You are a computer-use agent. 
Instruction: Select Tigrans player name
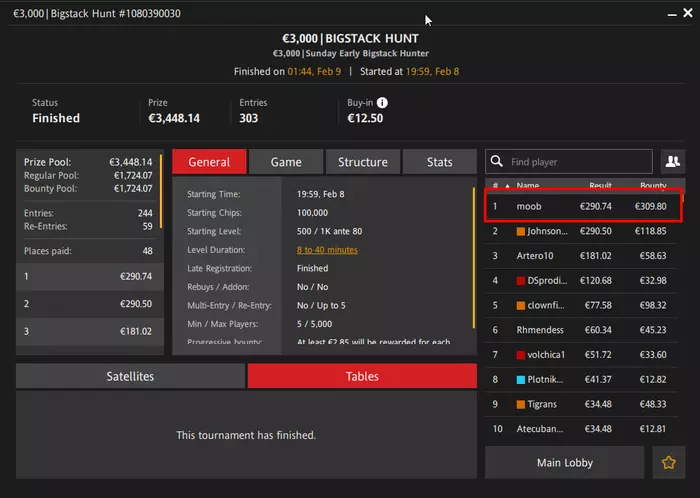542,404
